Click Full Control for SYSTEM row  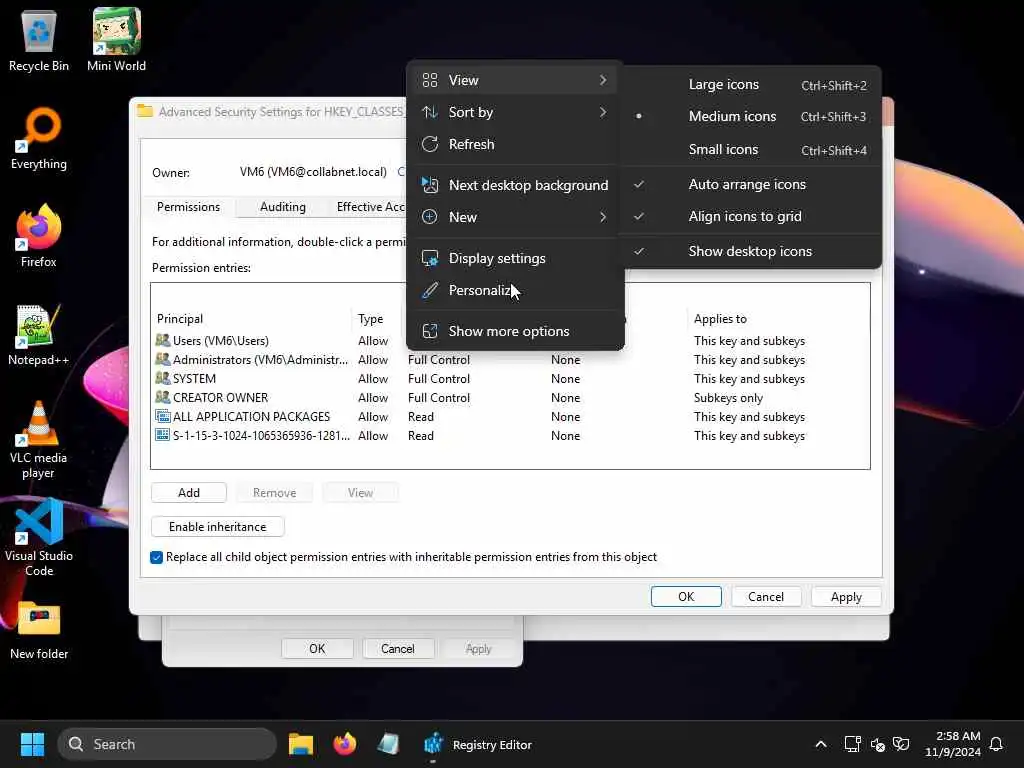coord(439,379)
